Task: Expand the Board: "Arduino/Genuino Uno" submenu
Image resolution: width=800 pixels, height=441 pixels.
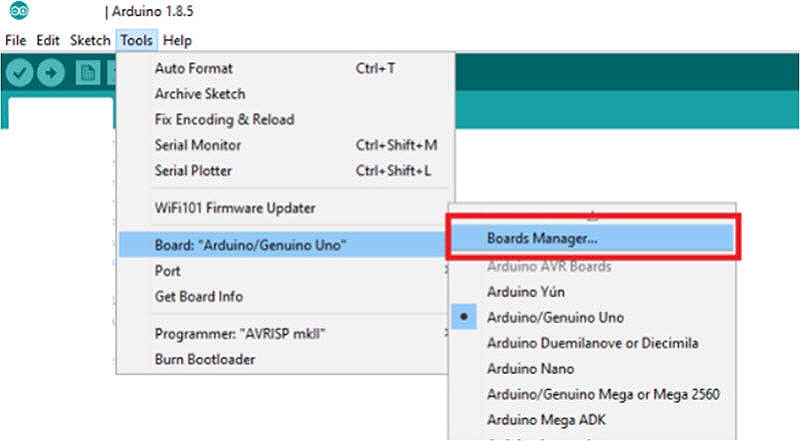Action: [x=250, y=245]
